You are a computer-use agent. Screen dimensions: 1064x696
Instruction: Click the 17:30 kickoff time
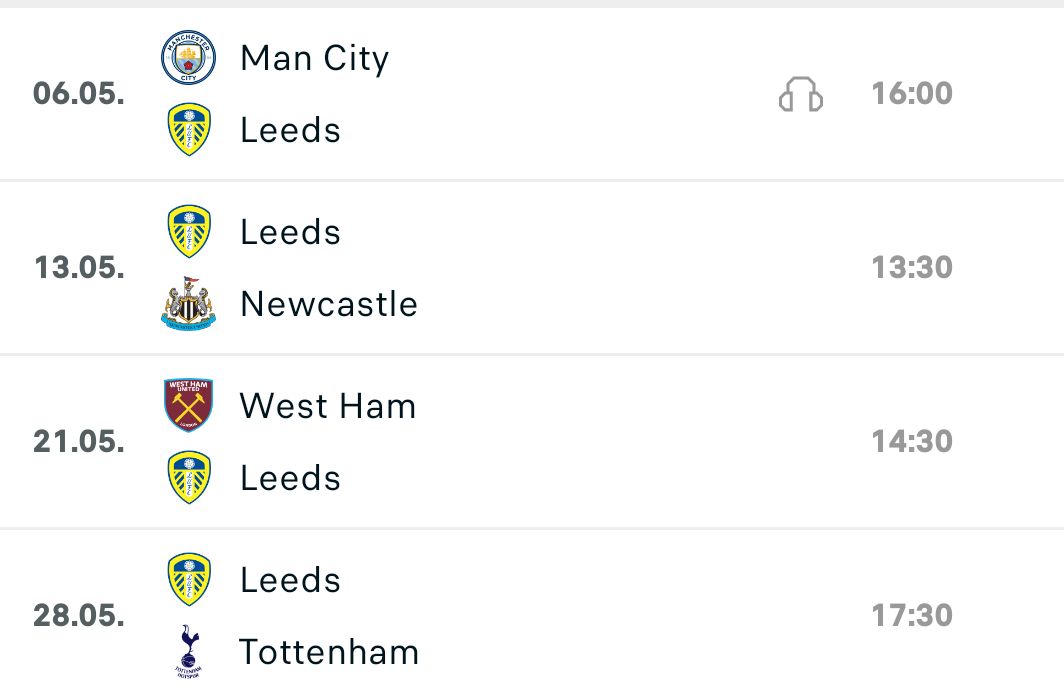911,615
